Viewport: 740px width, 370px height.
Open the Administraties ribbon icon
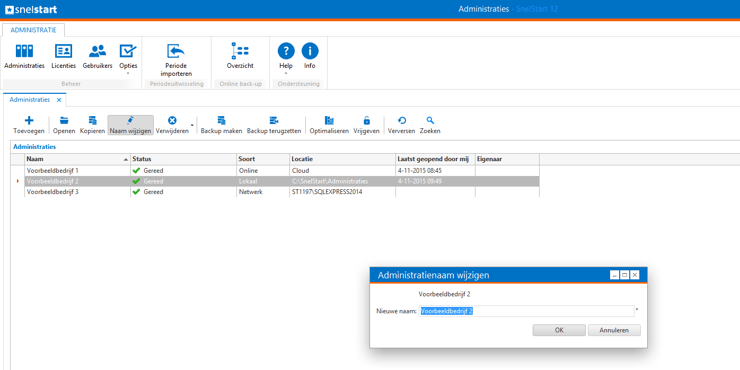pos(25,56)
